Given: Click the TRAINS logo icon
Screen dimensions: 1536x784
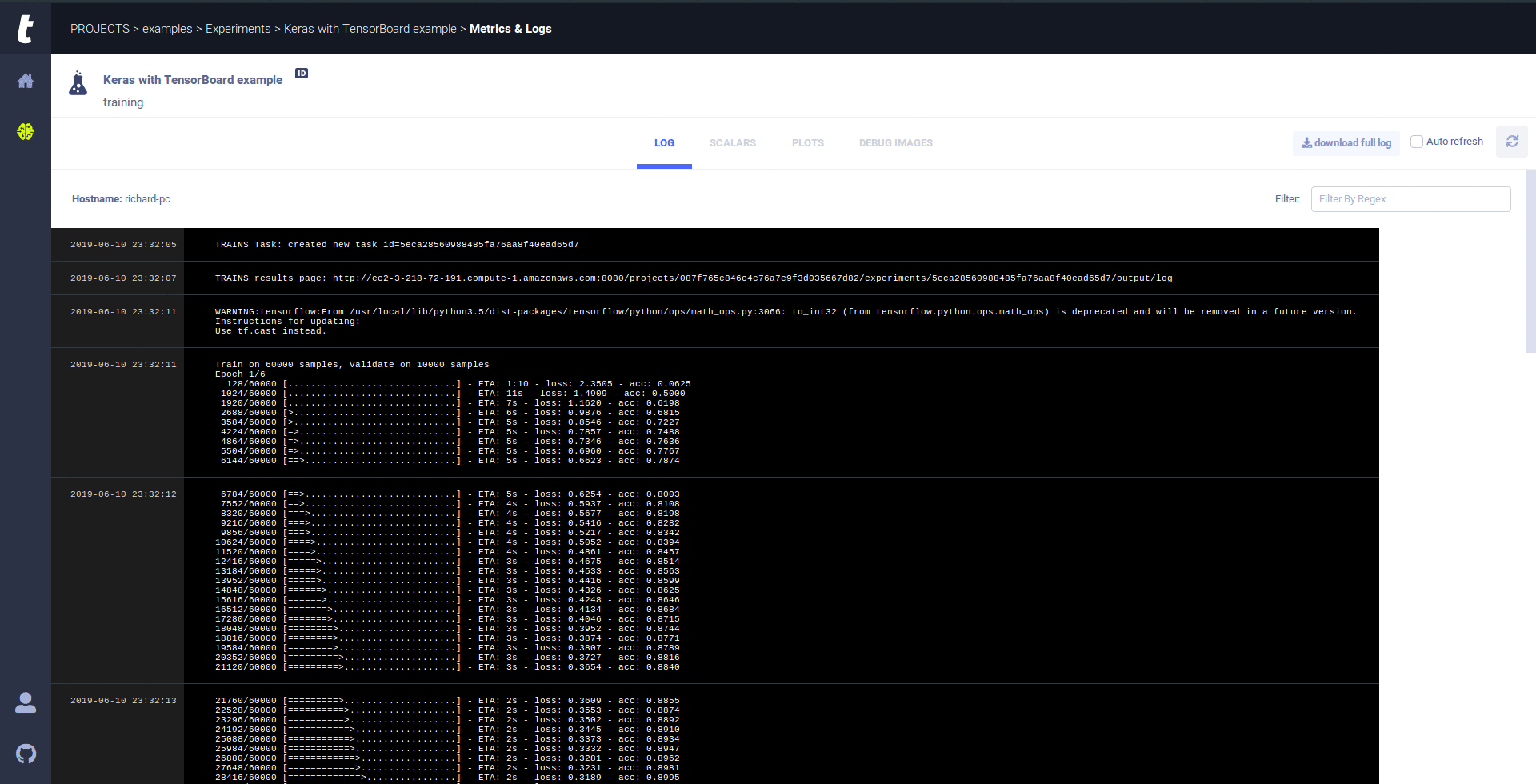Looking at the screenshot, I should coord(26,29).
